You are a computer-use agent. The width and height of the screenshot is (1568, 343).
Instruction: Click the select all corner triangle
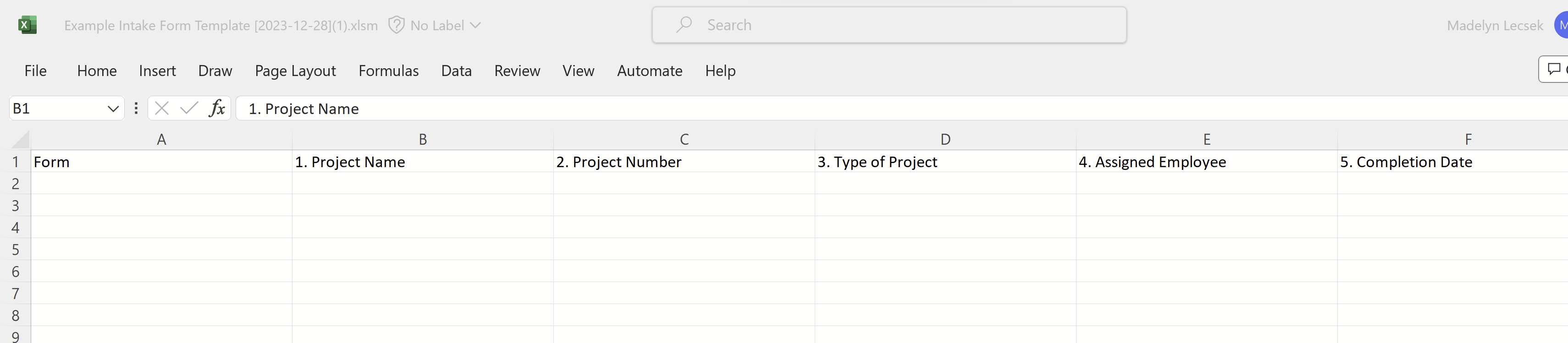pyautogui.click(x=21, y=141)
